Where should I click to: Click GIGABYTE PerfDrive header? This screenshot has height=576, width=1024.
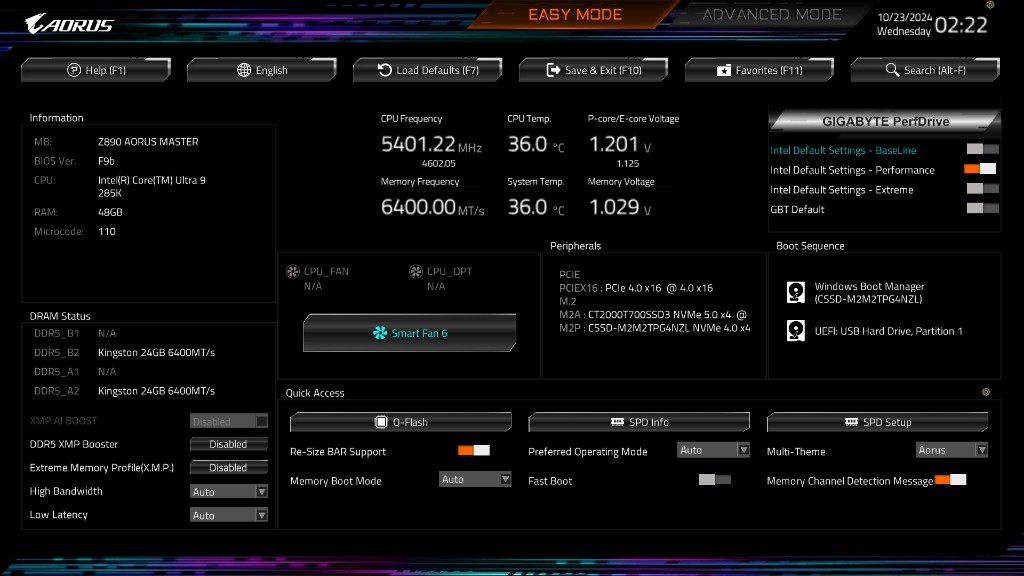click(885, 121)
